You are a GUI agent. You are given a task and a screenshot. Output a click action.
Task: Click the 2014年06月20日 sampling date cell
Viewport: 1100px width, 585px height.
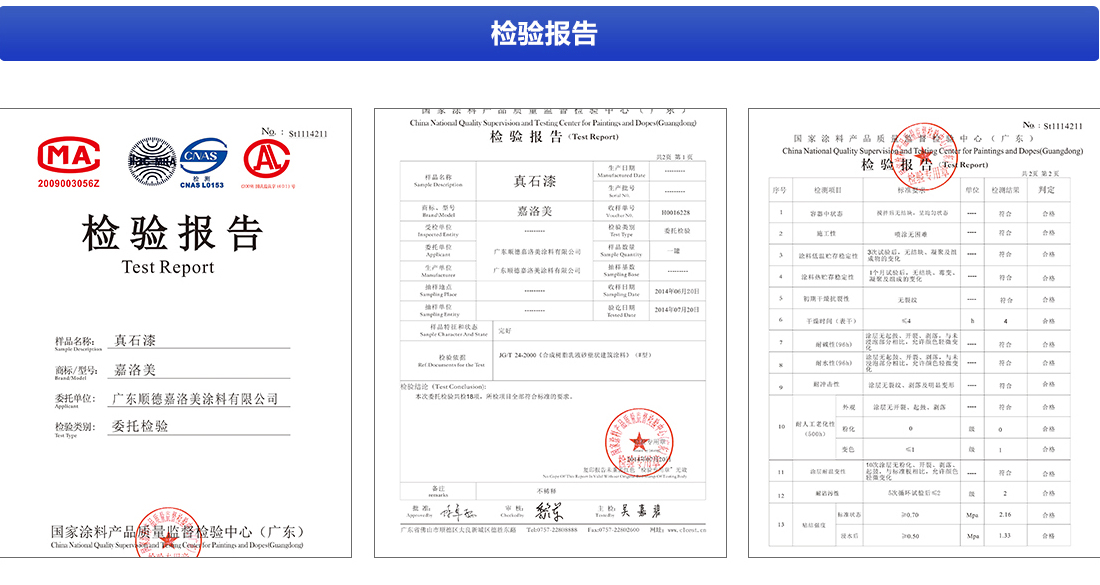click(x=677, y=291)
